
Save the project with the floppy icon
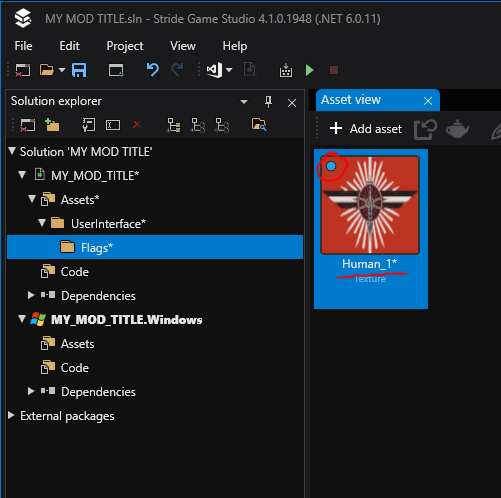tap(79, 70)
